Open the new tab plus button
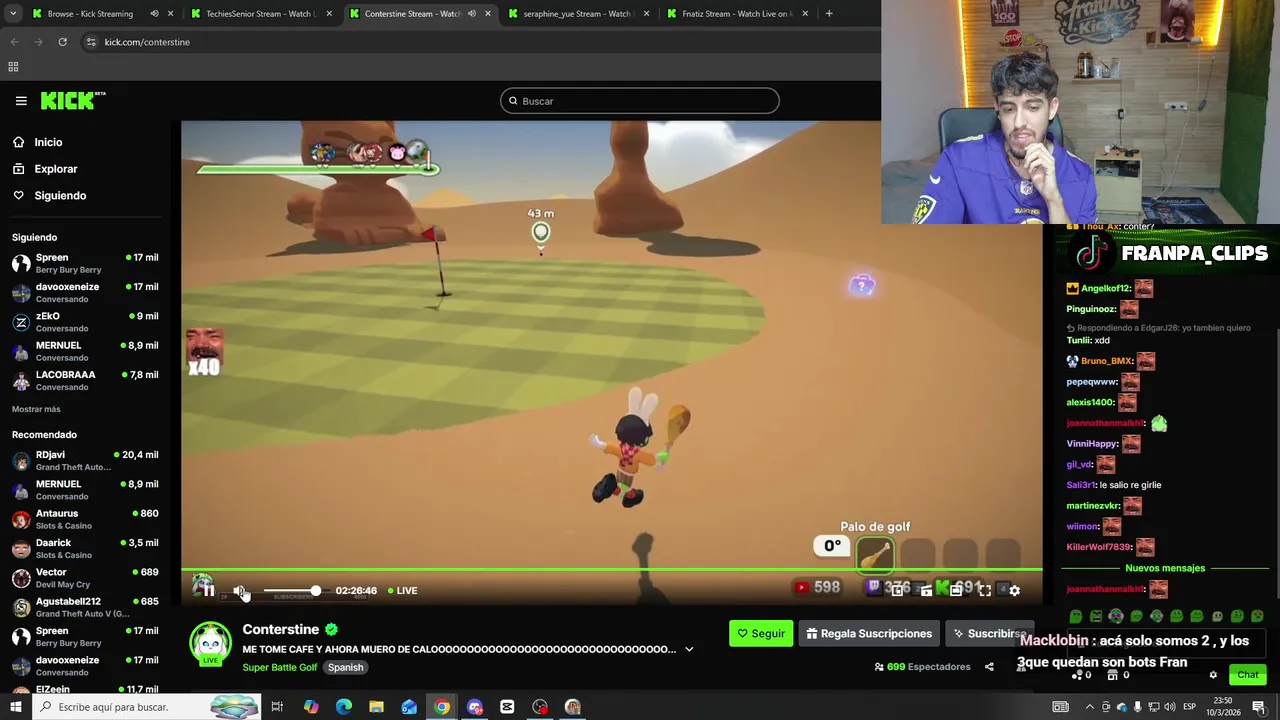The height and width of the screenshot is (720, 1280). [829, 14]
